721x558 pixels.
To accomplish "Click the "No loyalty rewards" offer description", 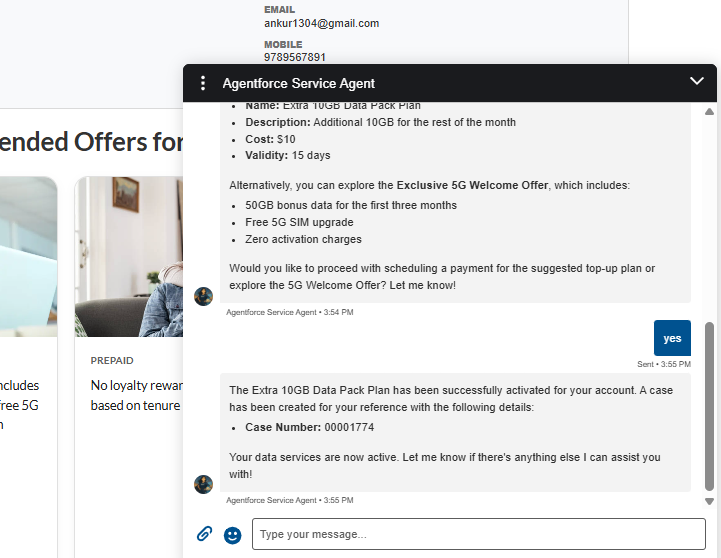I will pyautogui.click(x=136, y=385).
